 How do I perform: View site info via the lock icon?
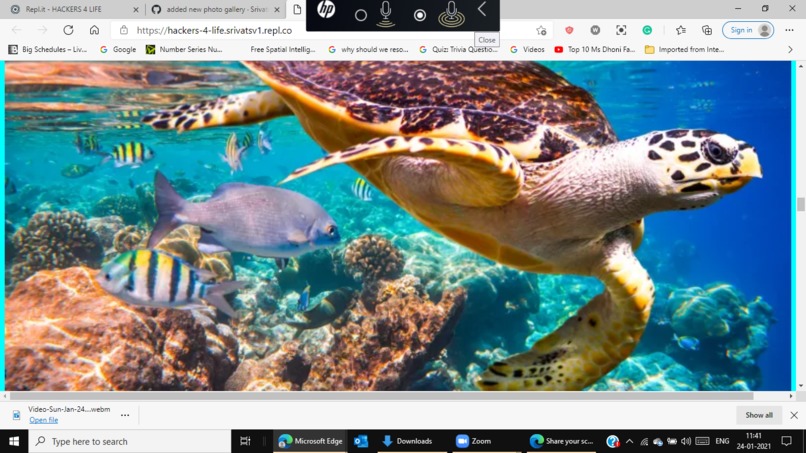(x=123, y=30)
